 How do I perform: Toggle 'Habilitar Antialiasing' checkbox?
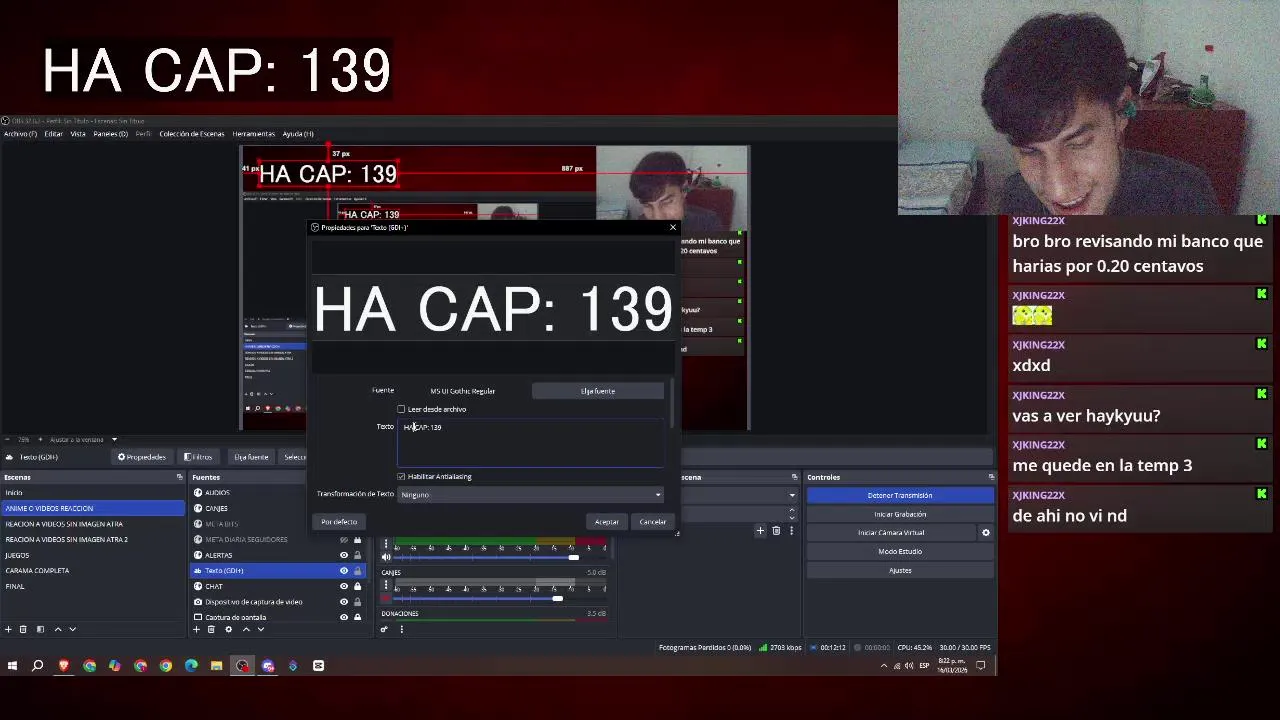(x=401, y=477)
